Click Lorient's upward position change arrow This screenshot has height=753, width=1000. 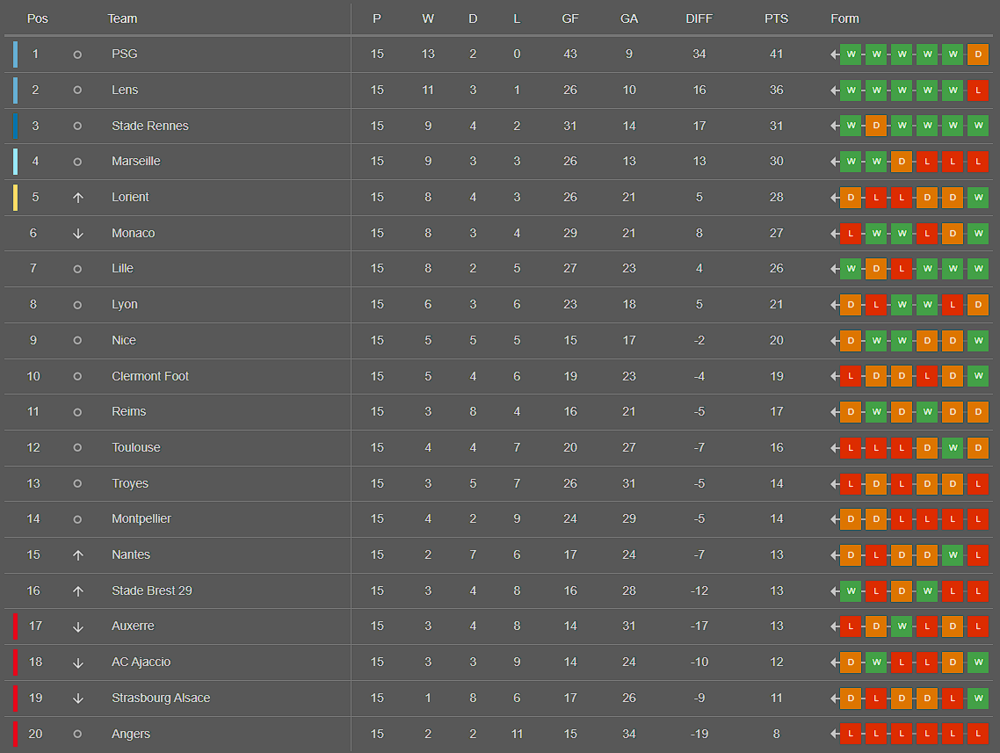click(78, 197)
